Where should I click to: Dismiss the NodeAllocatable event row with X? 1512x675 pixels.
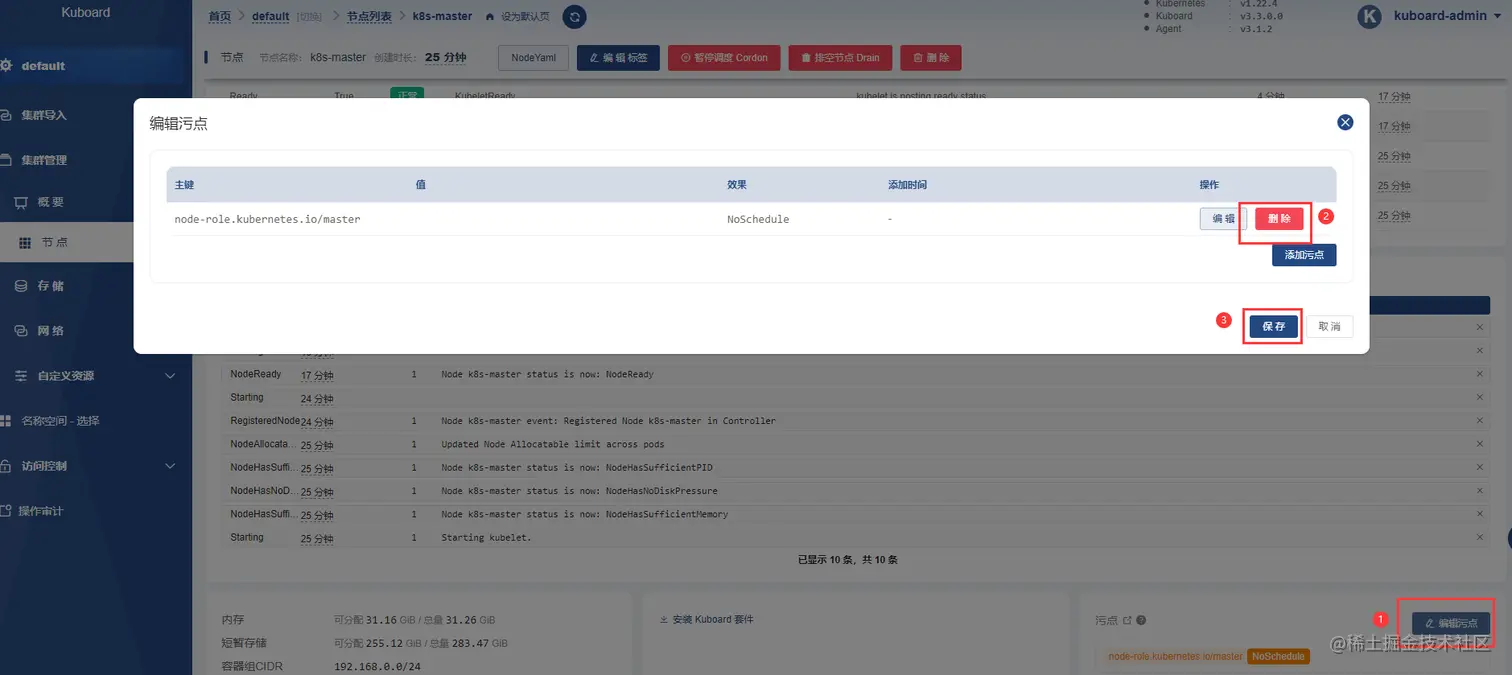coord(1480,444)
